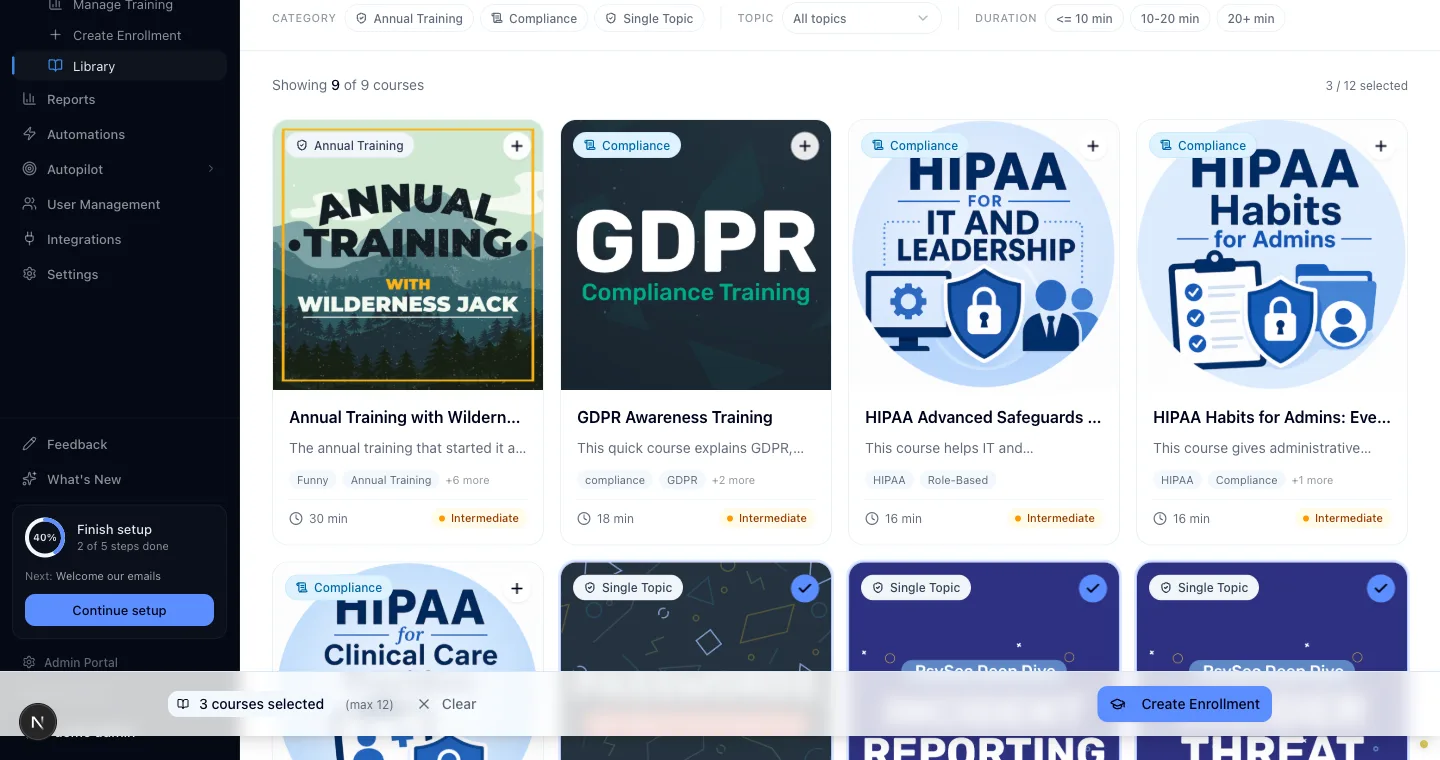Viewport: 1440px width, 760px height.
Task: Click the User Management people icon
Action: pyautogui.click(x=29, y=204)
